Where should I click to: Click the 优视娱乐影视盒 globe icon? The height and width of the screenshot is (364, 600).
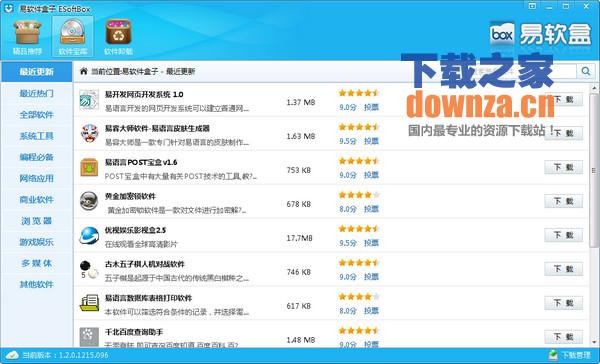pyautogui.click(x=89, y=235)
